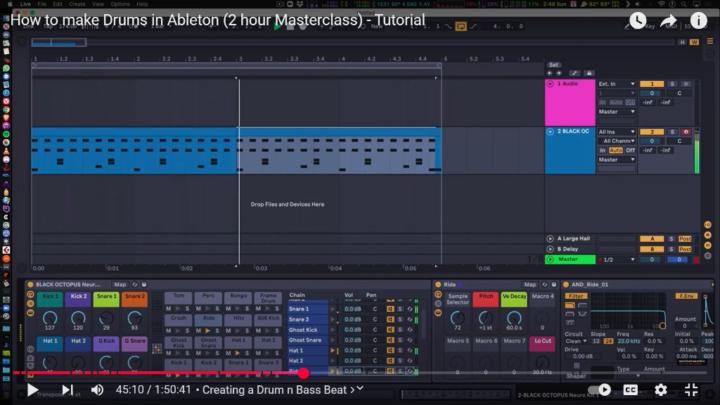
Task: Click the YouTube Share arrow icon
Action: tap(668, 21)
